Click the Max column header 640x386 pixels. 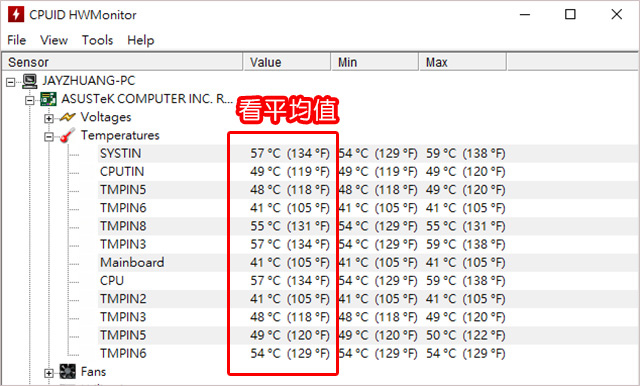[463, 62]
